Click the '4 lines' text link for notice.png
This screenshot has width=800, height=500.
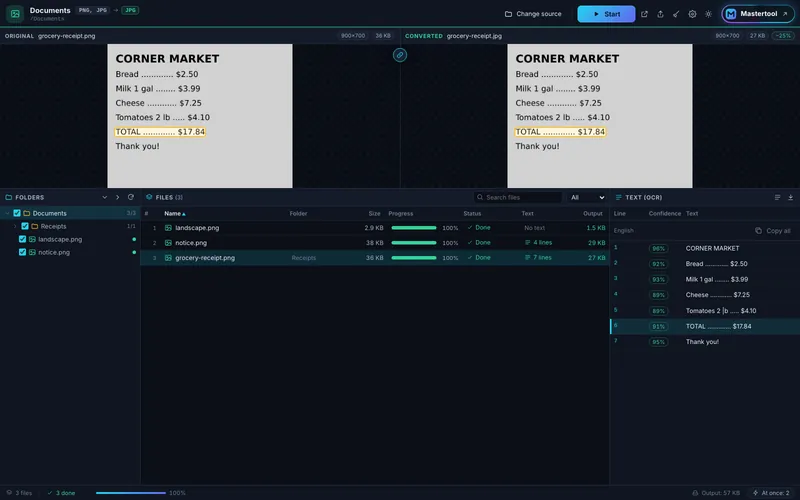538,243
